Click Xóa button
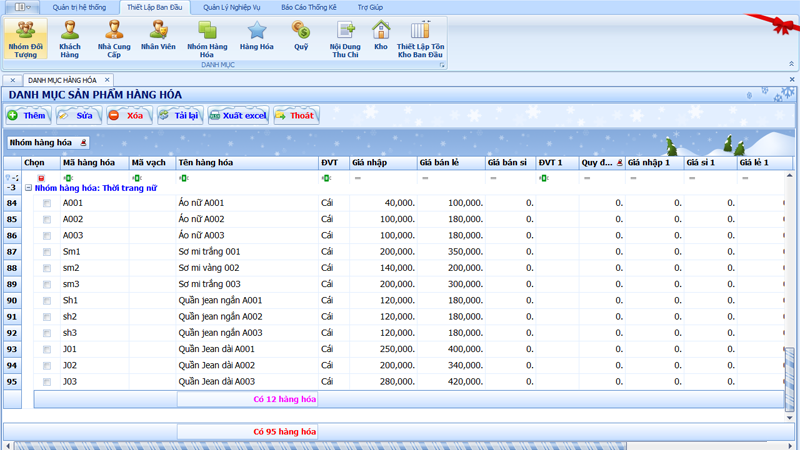The height and width of the screenshot is (450, 800). pos(129,115)
